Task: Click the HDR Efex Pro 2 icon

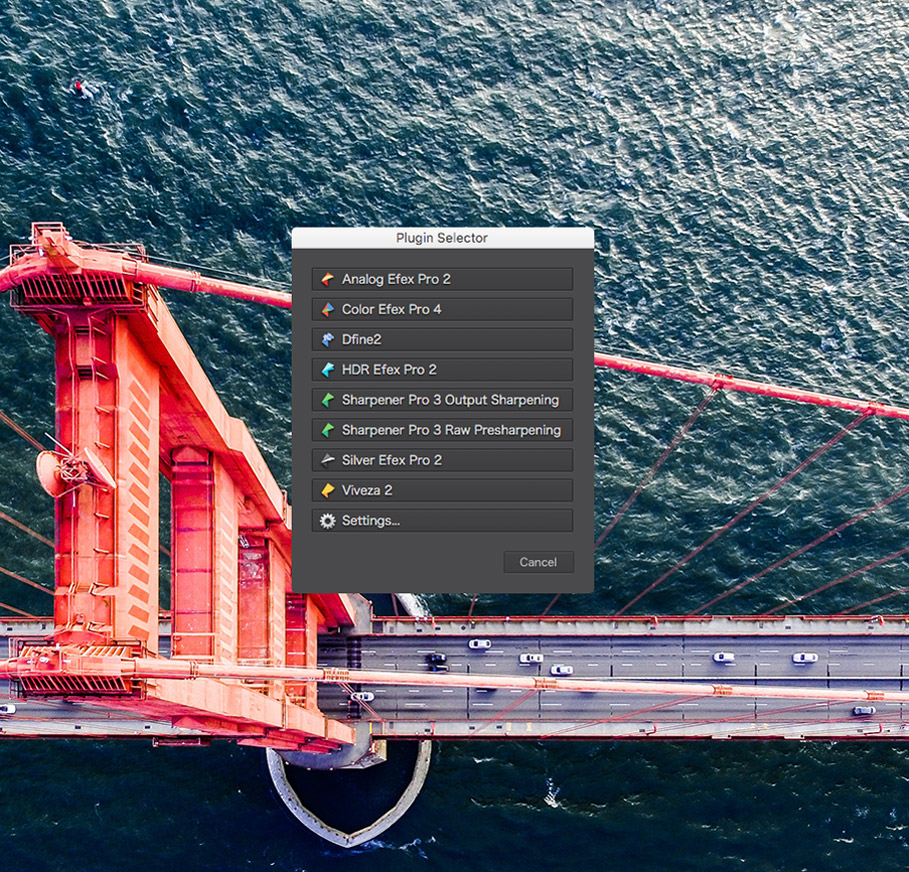Action: click(328, 370)
